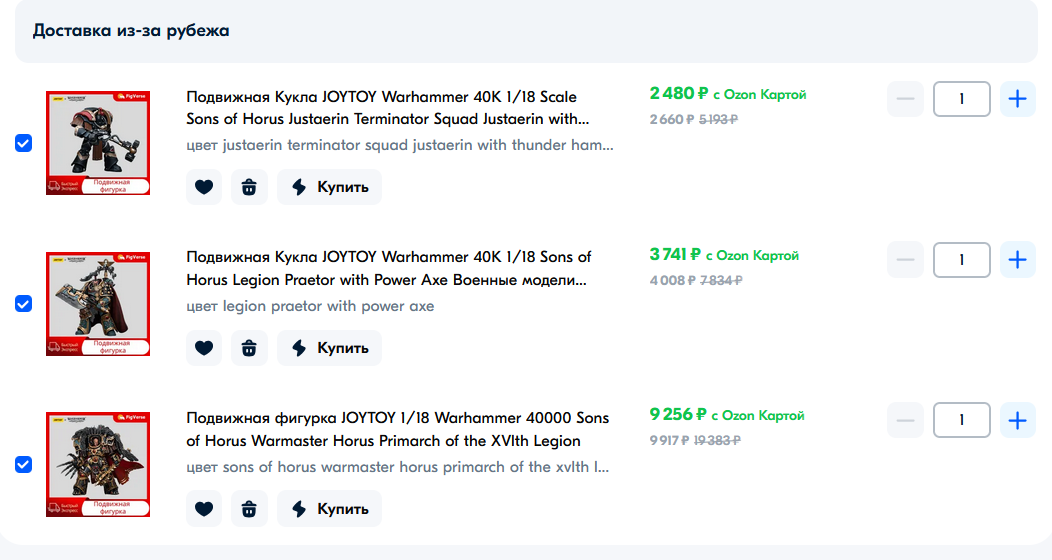
Task: Buy the Justaerin Terminator Squad now
Action: [330, 187]
